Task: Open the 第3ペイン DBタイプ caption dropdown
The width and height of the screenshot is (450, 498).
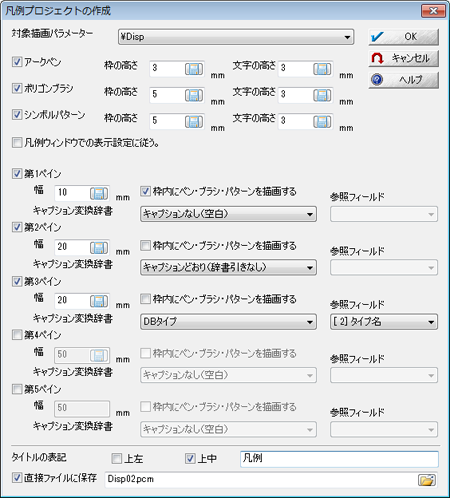Action: click(x=228, y=322)
